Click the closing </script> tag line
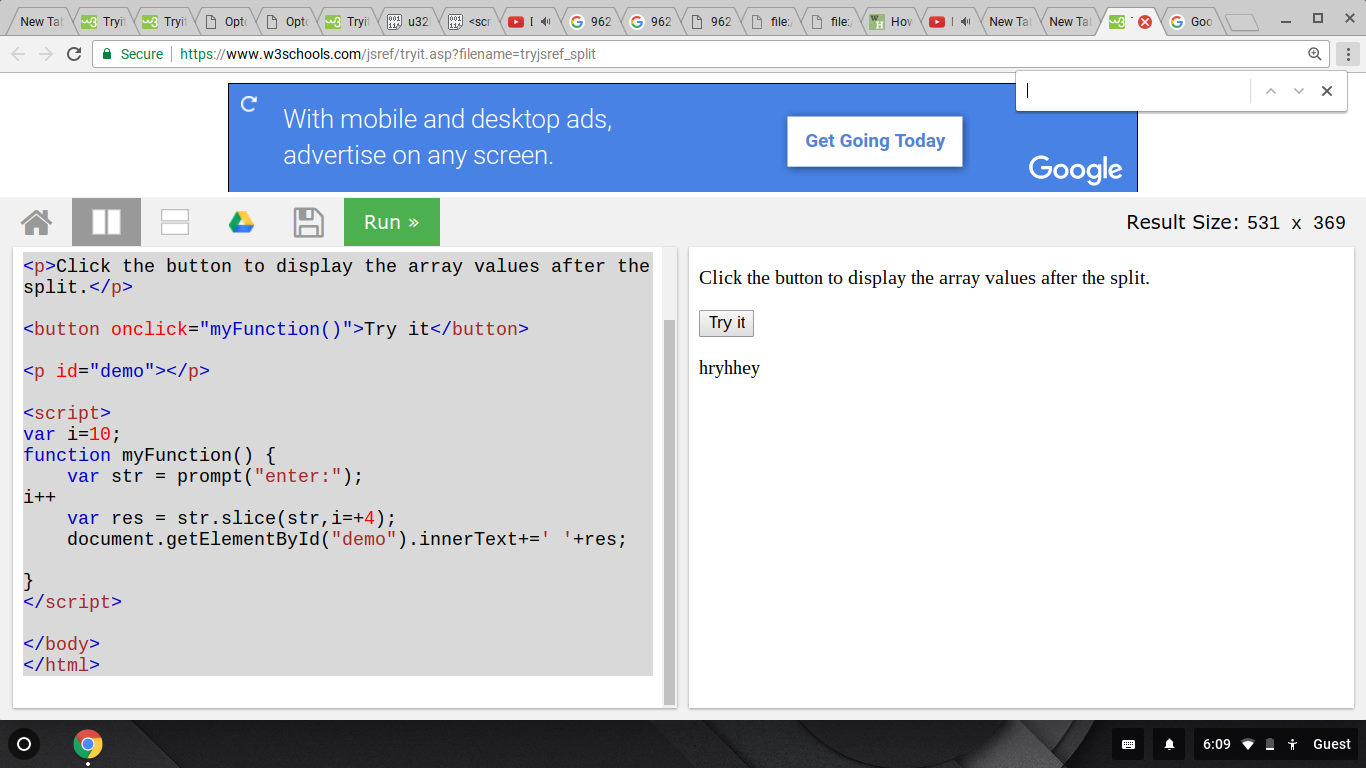The width and height of the screenshot is (1366, 768). (73, 602)
